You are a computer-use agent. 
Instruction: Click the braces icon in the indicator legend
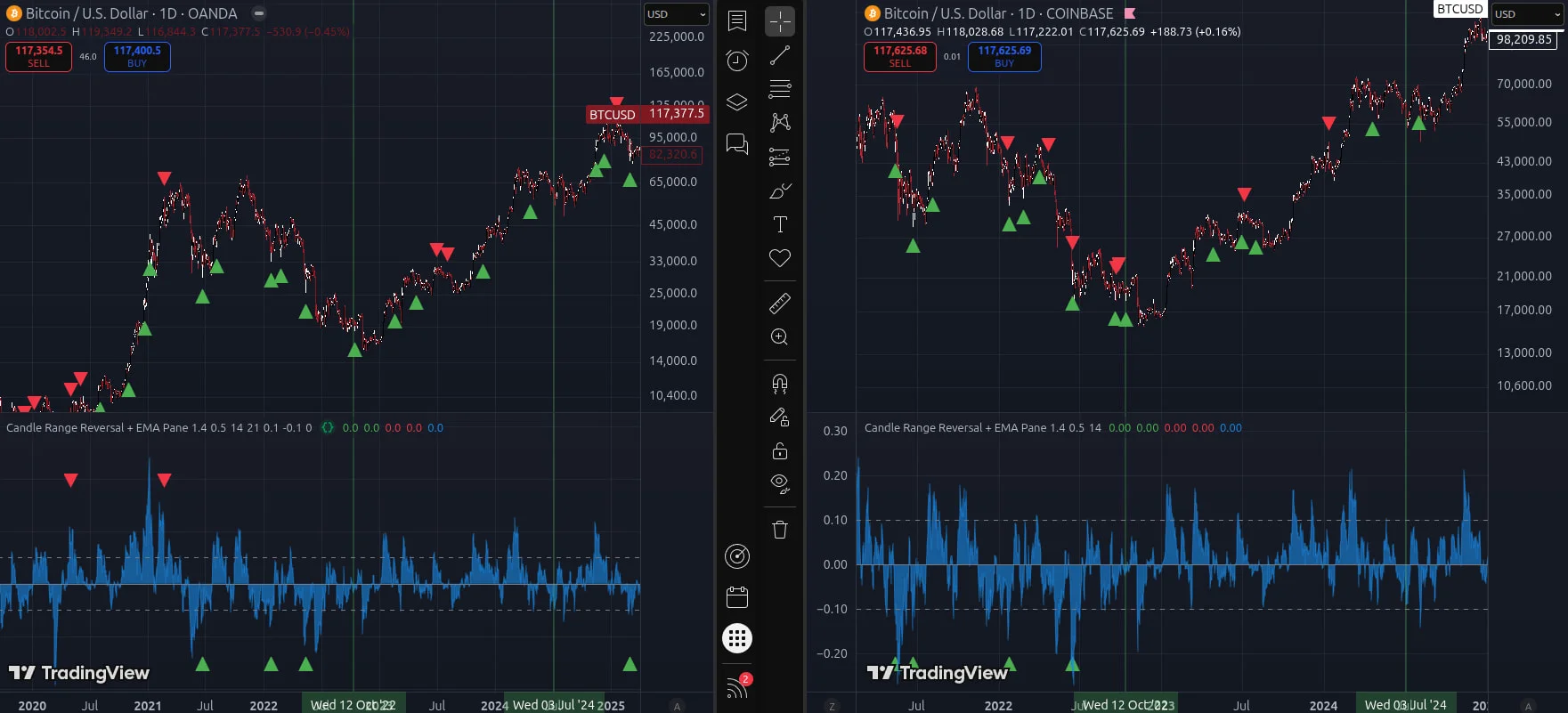(328, 427)
